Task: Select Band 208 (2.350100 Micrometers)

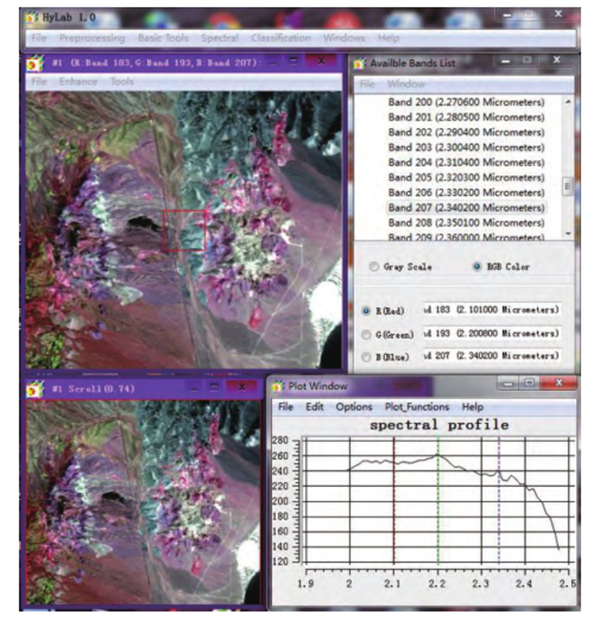Action: [x=466, y=223]
